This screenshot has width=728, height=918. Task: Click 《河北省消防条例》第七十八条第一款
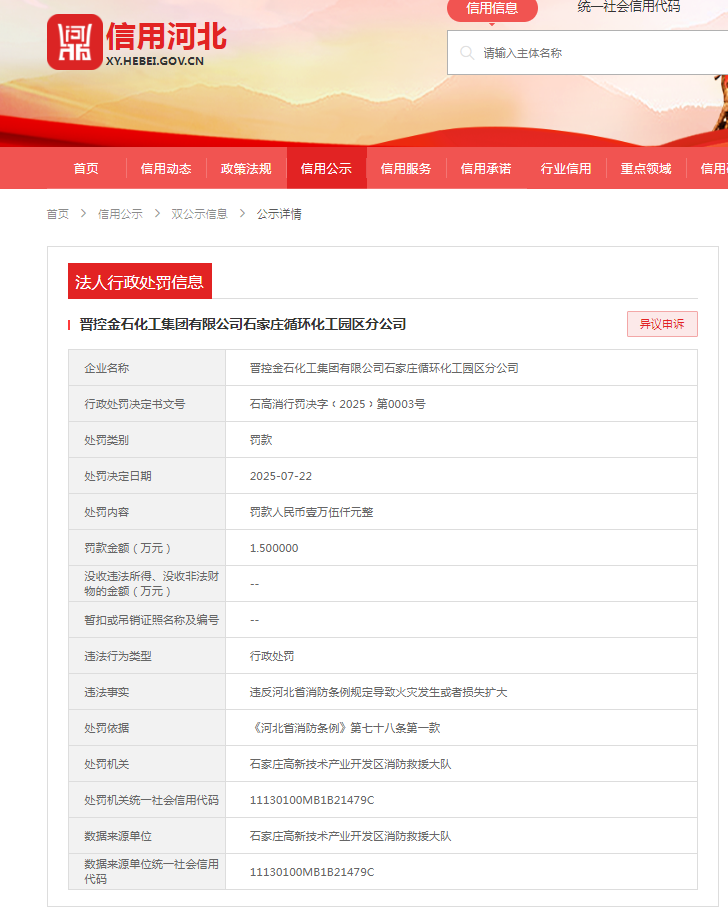click(x=345, y=728)
